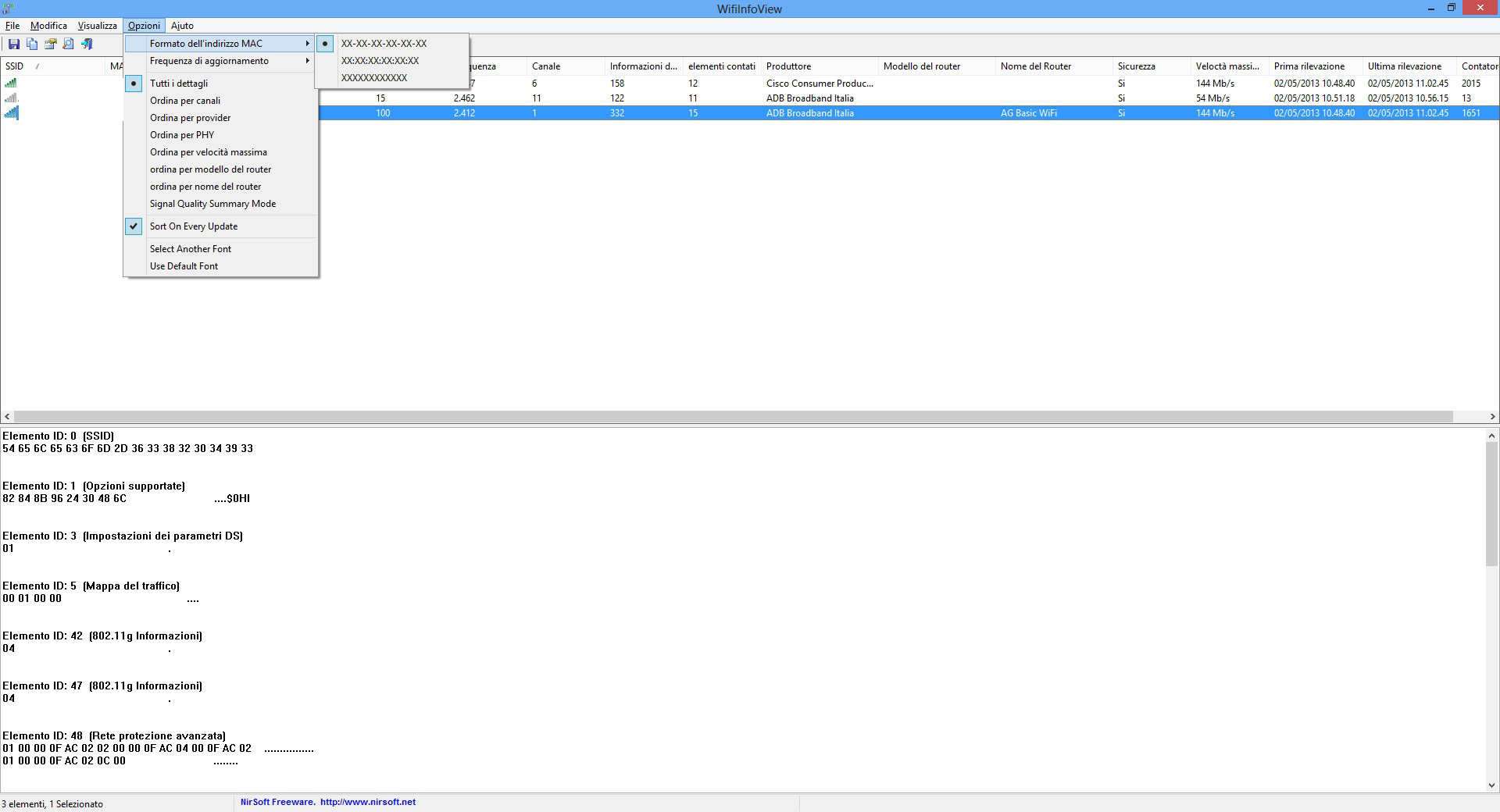Sort by the elementi contati column header

tap(722, 66)
